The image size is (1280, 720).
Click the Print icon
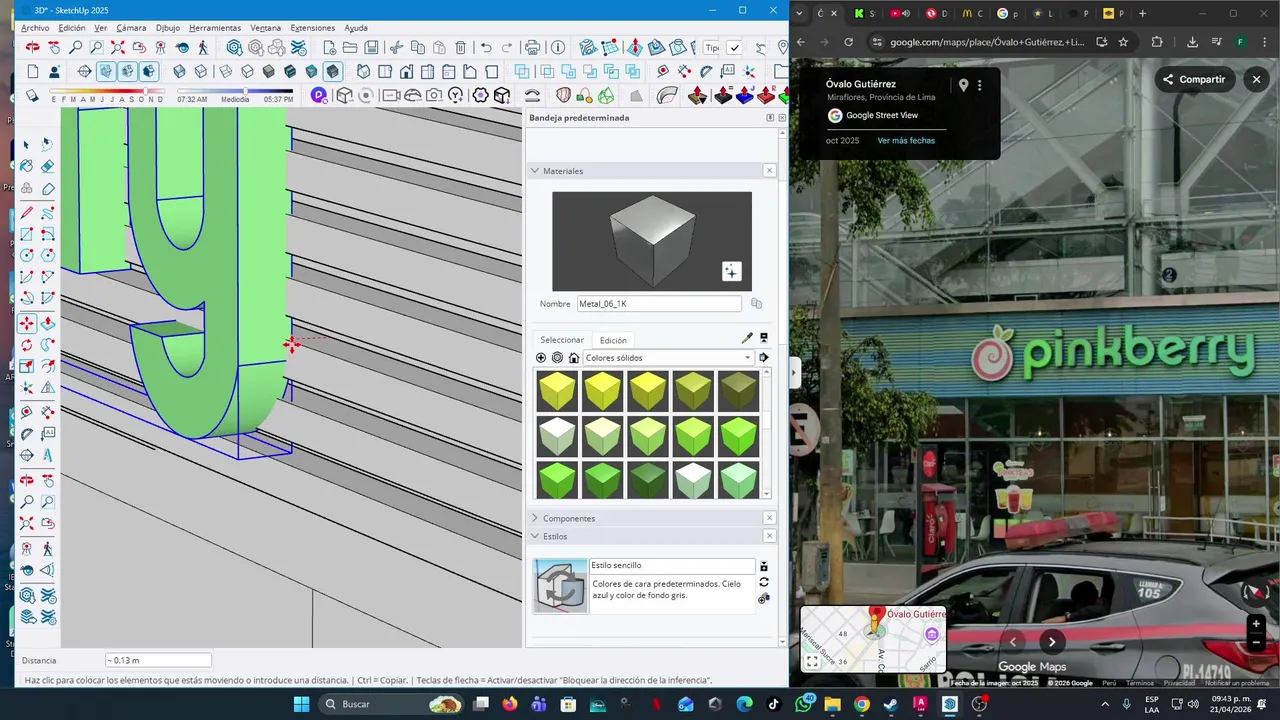[532, 47]
